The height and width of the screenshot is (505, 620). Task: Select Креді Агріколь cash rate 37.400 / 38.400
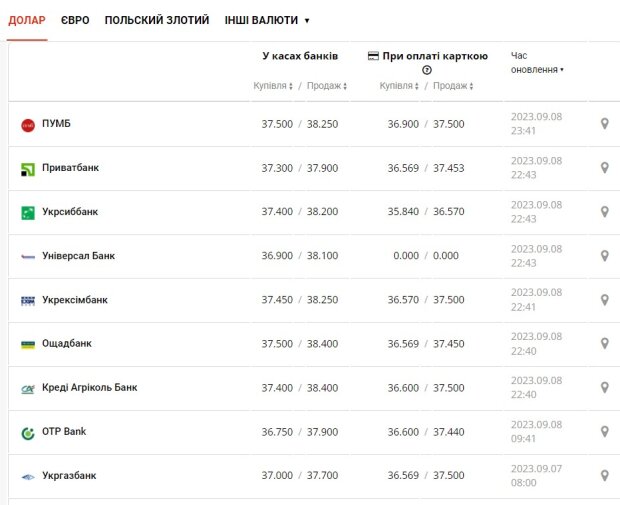tap(300, 388)
